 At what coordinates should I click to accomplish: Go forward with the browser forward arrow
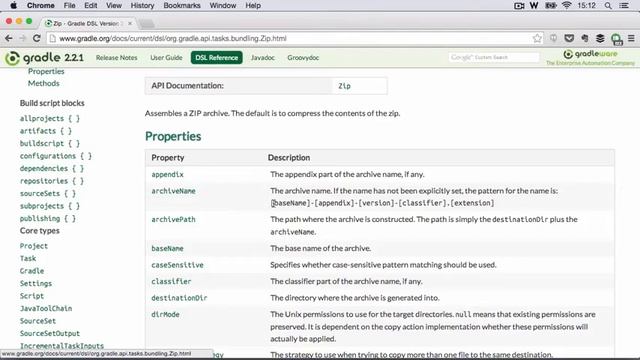click(x=22, y=38)
